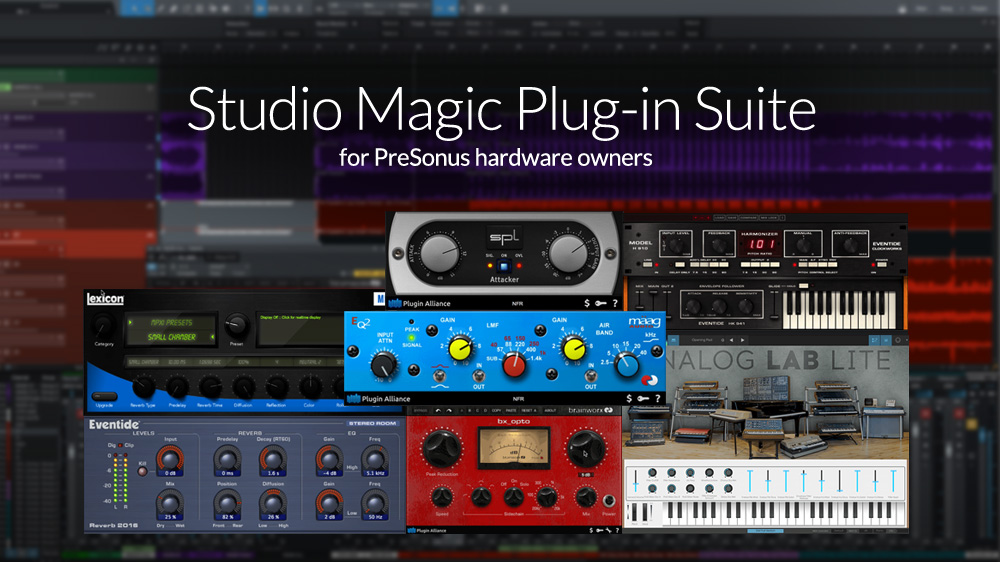Click the Category knob in Lexicon
Viewport: 1000px width, 562px height.
(x=103, y=327)
